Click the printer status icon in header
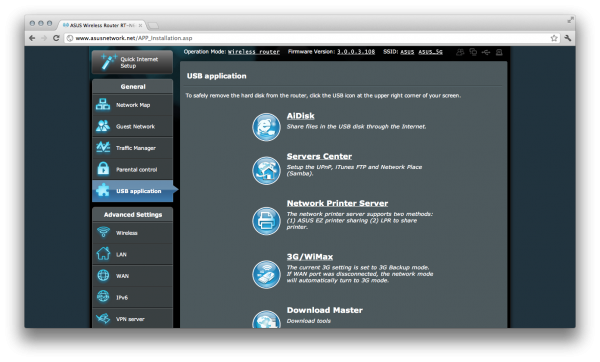The image size is (600, 362). click(499, 52)
